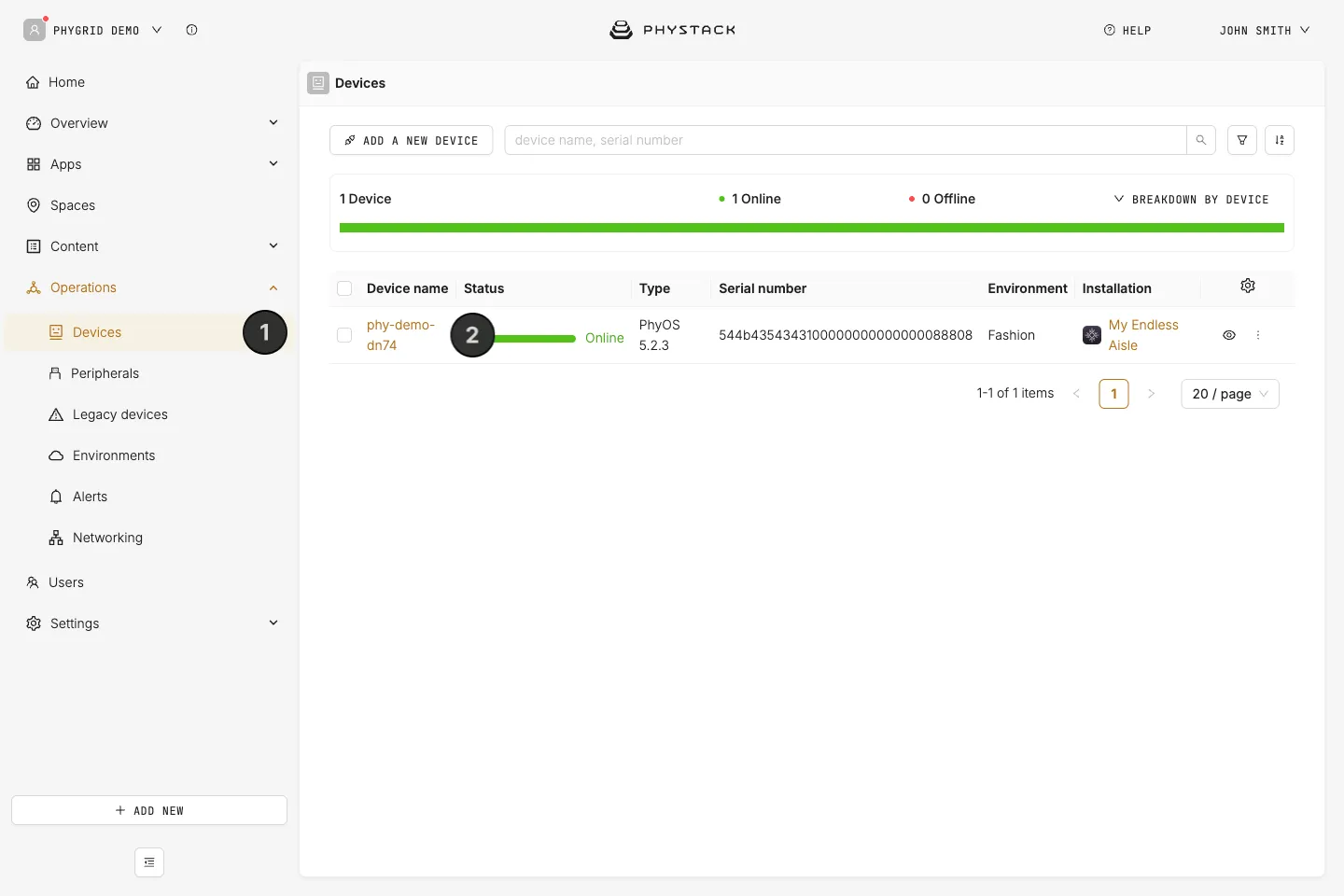The image size is (1344, 896).
Task: Click the Add New button
Action: point(149,810)
